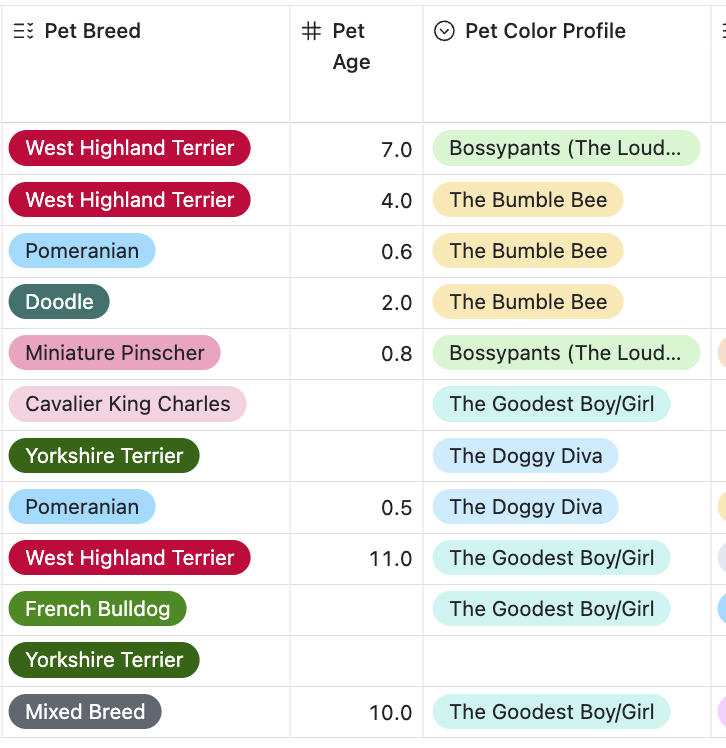726x748 pixels.
Task: Click the Doodle breed tag
Action: coord(59,302)
